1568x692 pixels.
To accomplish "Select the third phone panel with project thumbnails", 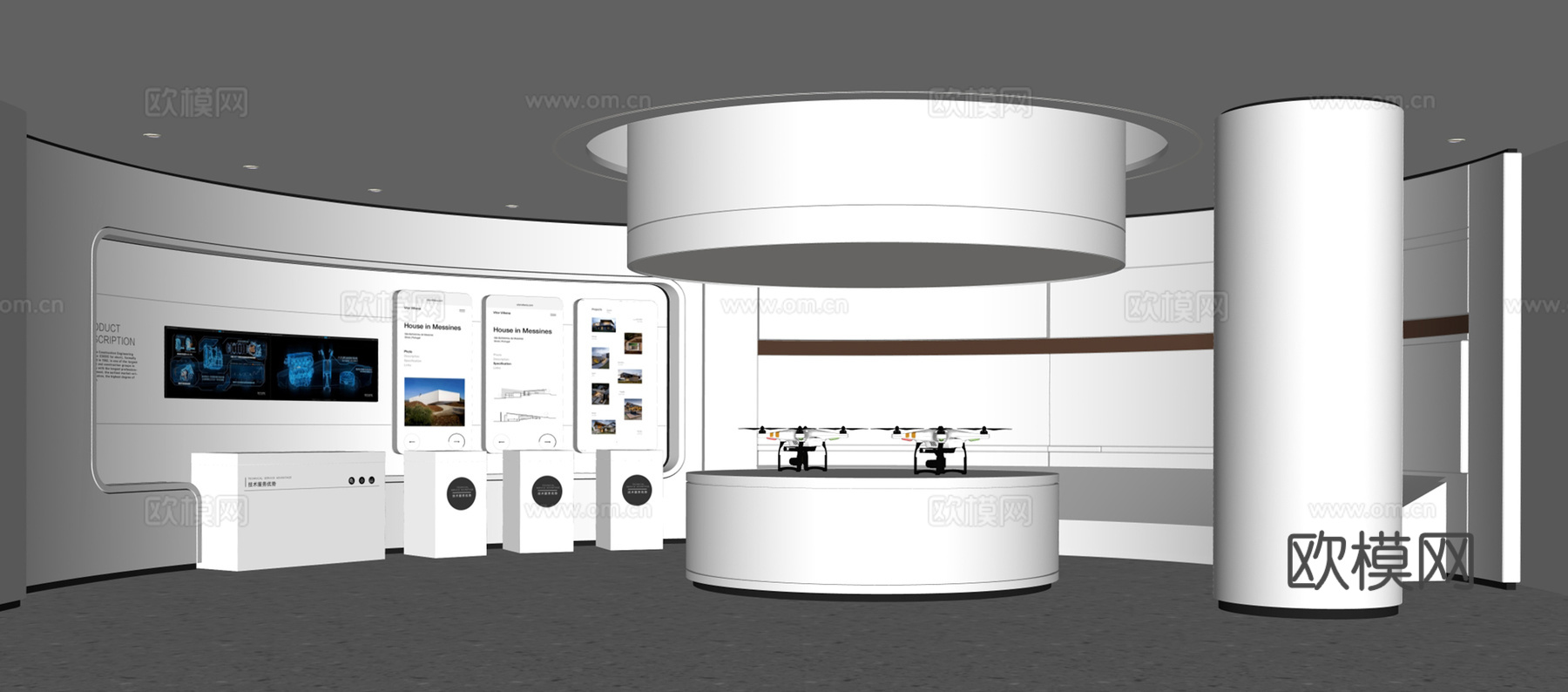I will coord(616,375).
